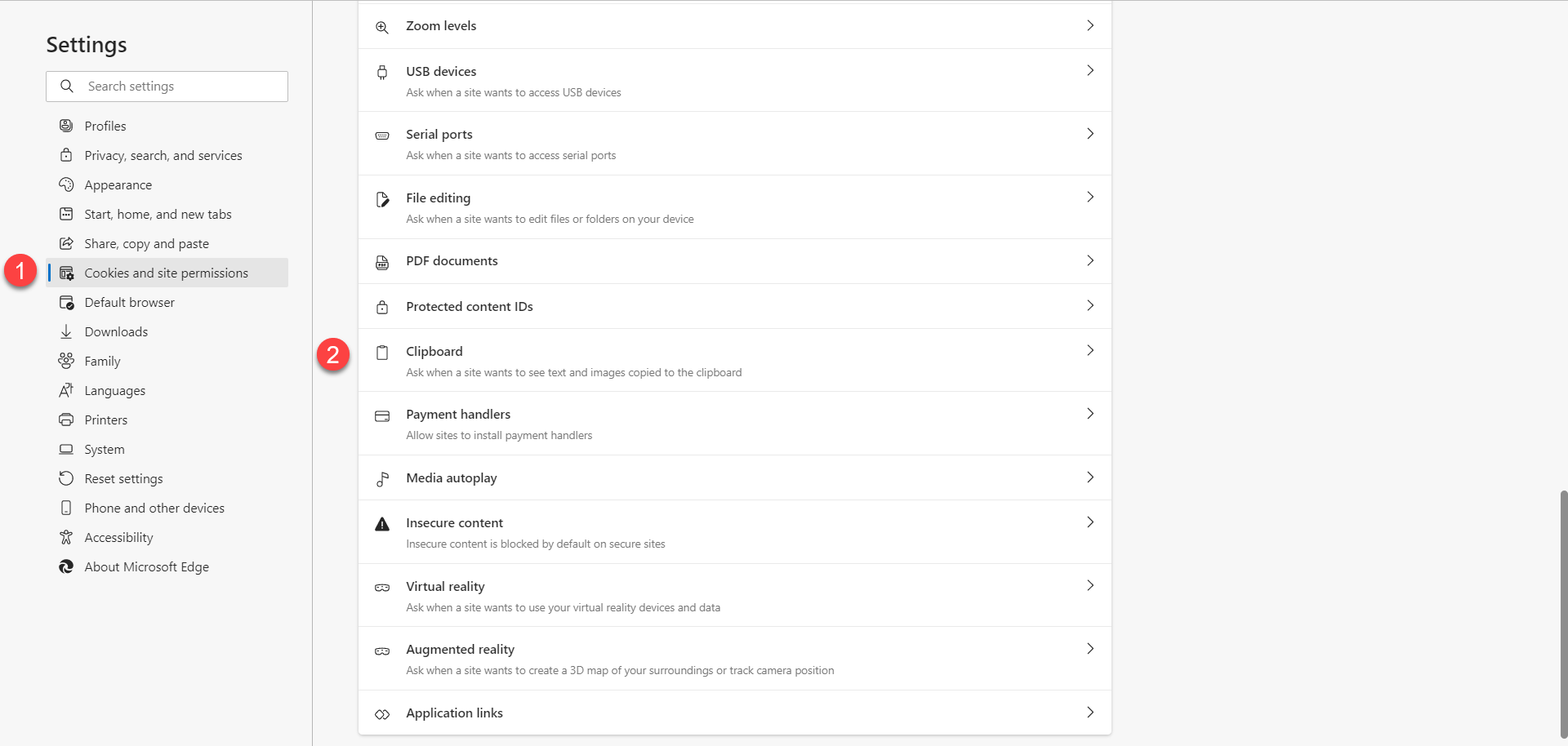Image resolution: width=1568 pixels, height=746 pixels.
Task: Click the Serial ports icon
Action: click(x=382, y=135)
